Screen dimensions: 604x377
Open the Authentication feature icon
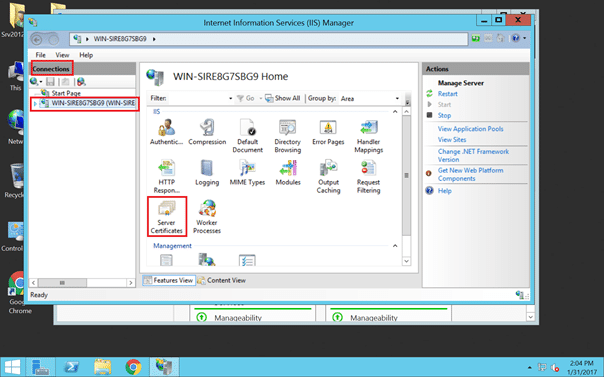coord(166,132)
